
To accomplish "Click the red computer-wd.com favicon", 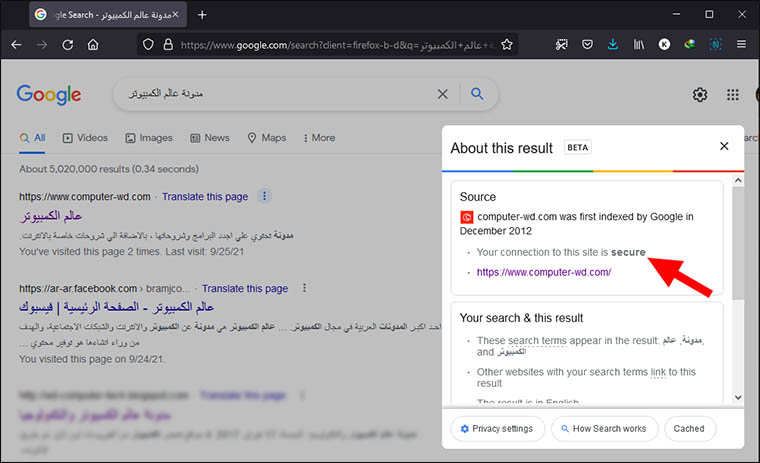I will coord(466,217).
